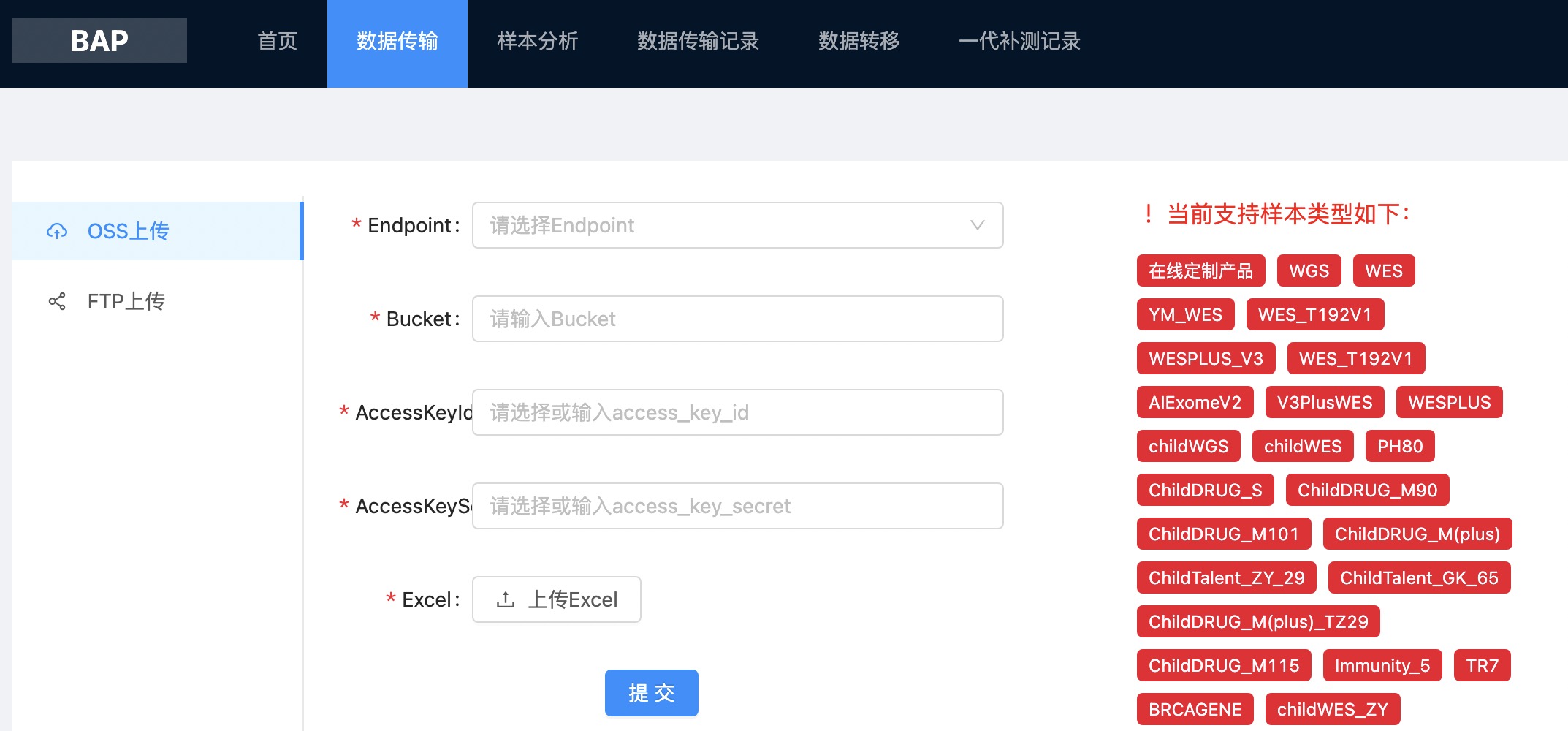The height and width of the screenshot is (731, 1568).
Task: Click the ChildDRUG_M(plus)_TZ29 tag
Action: [1258, 621]
